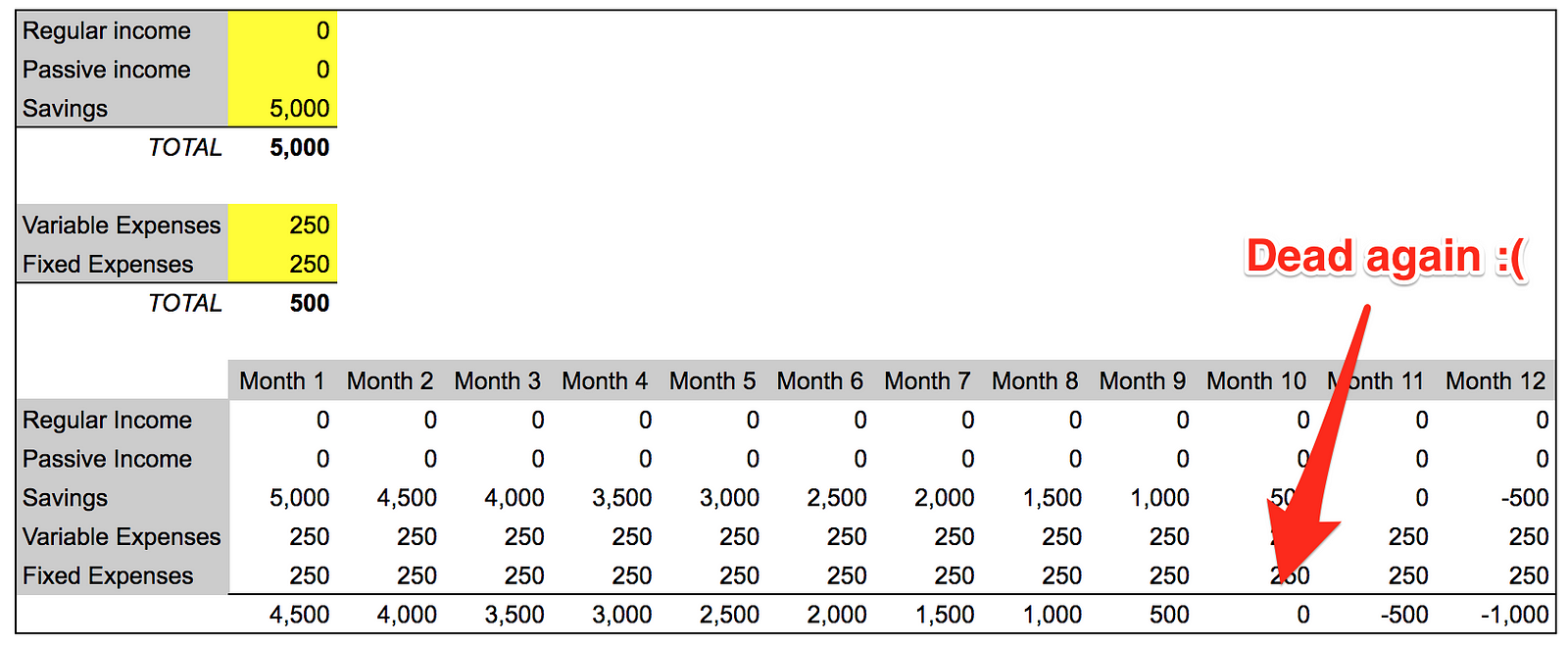Select the Month 11 ending balance -500
The height and width of the screenshot is (647, 1568).
[x=1403, y=616]
